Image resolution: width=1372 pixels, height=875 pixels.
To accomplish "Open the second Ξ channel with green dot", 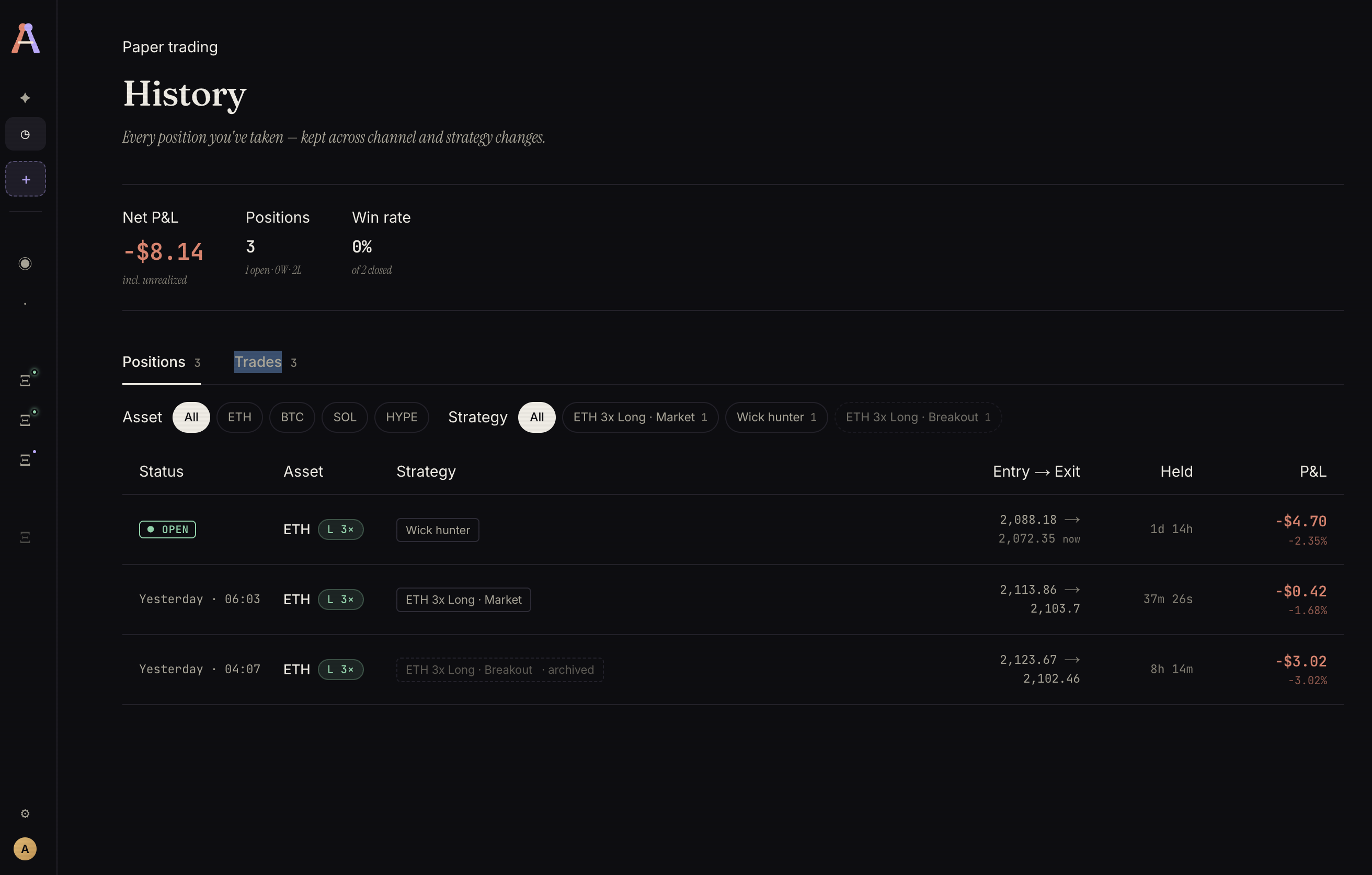I will tap(26, 420).
